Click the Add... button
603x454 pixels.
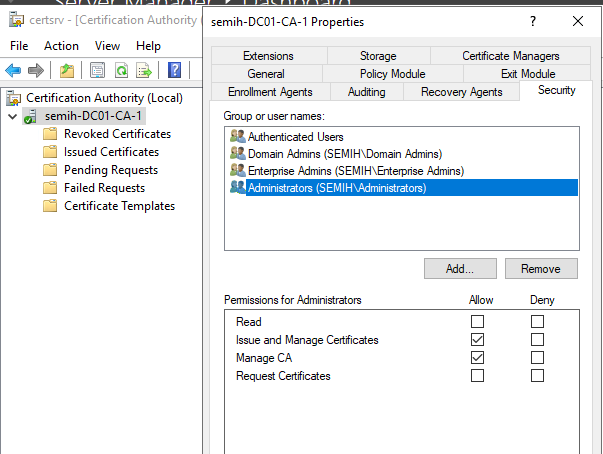pos(459,269)
